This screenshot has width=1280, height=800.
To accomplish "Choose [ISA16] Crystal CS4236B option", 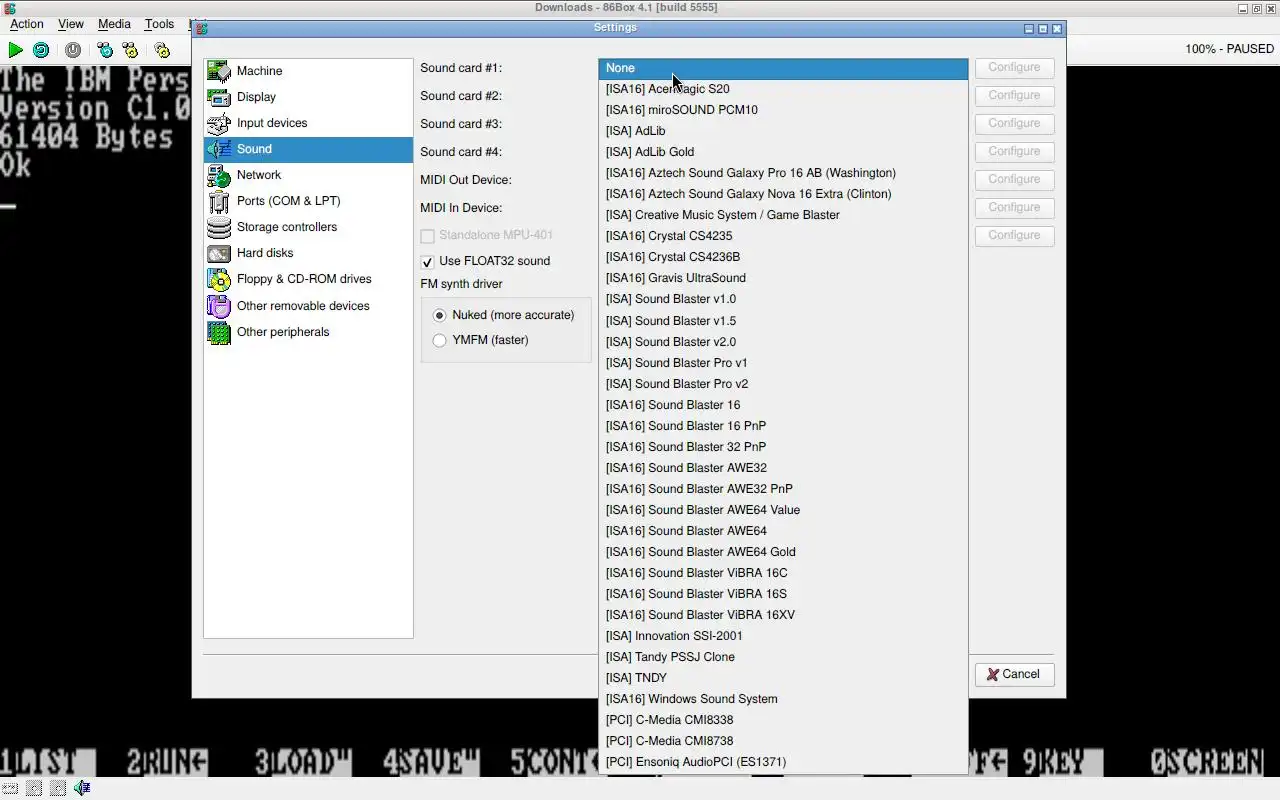I will click(783, 257).
